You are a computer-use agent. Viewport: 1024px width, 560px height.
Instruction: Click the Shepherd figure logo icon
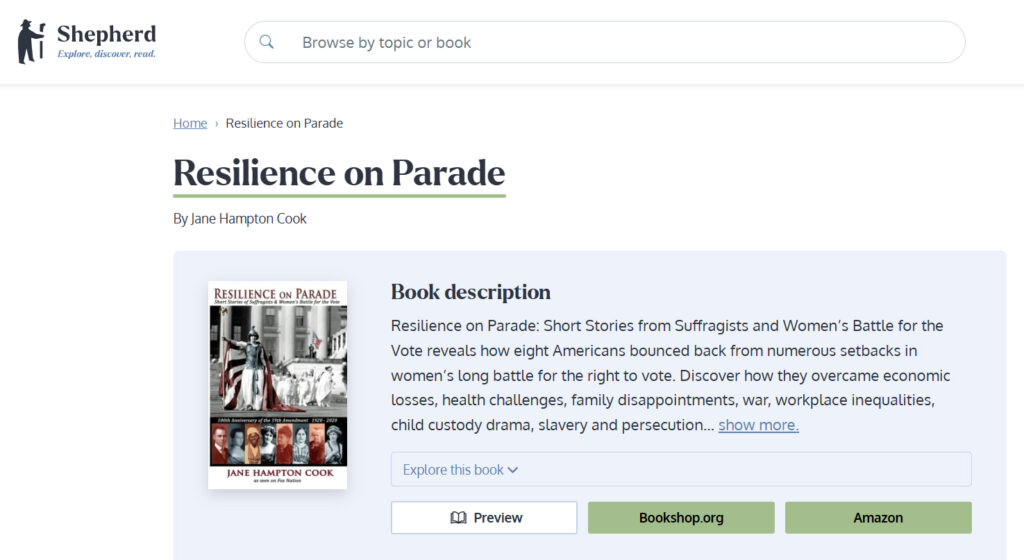click(x=31, y=42)
